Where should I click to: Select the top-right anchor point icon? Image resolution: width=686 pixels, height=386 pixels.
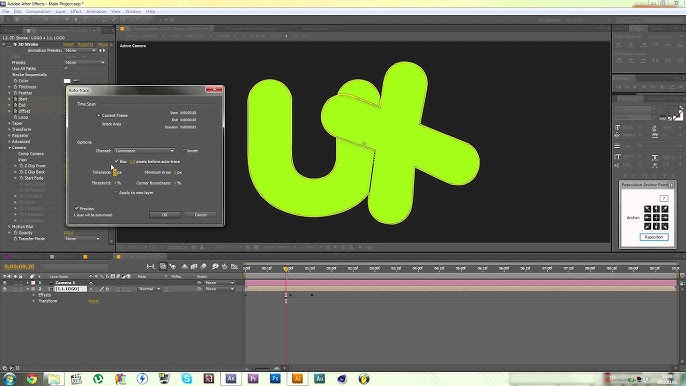(x=665, y=209)
